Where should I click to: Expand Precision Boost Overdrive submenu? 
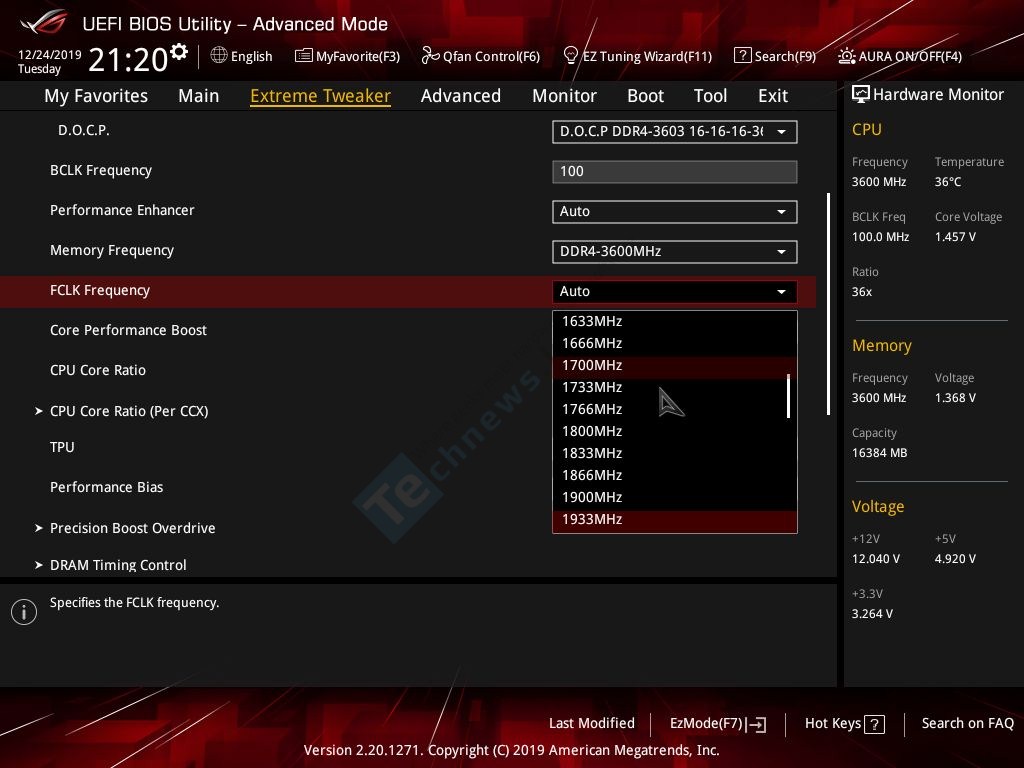132,528
